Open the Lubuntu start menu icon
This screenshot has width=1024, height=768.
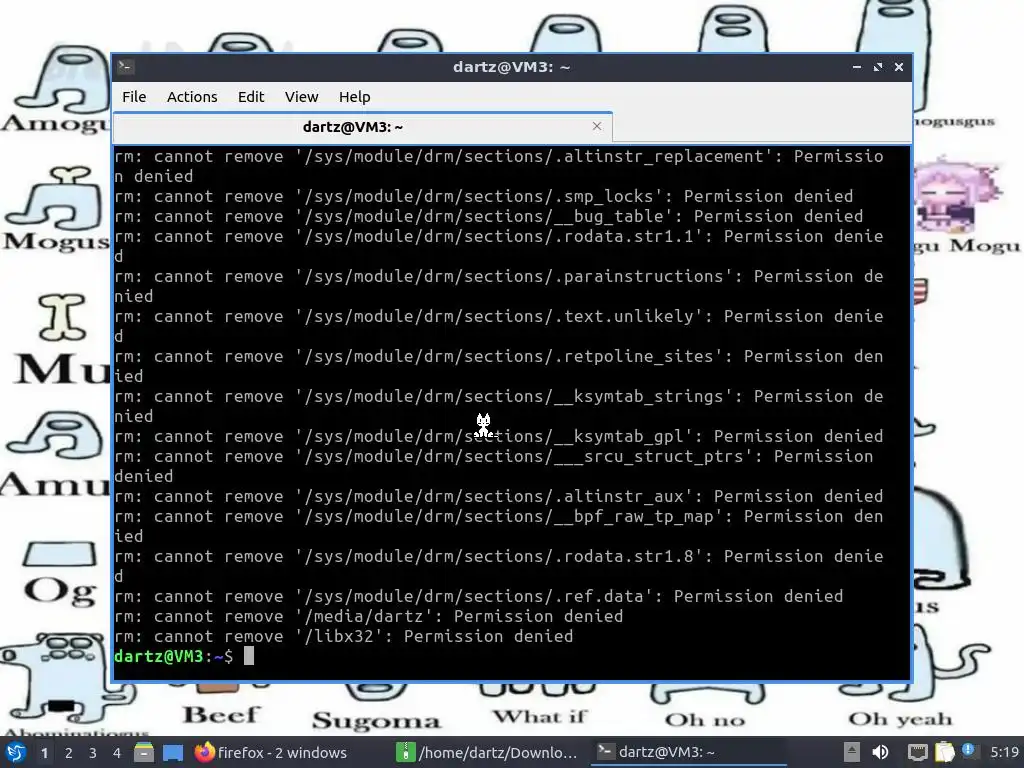(x=15, y=752)
